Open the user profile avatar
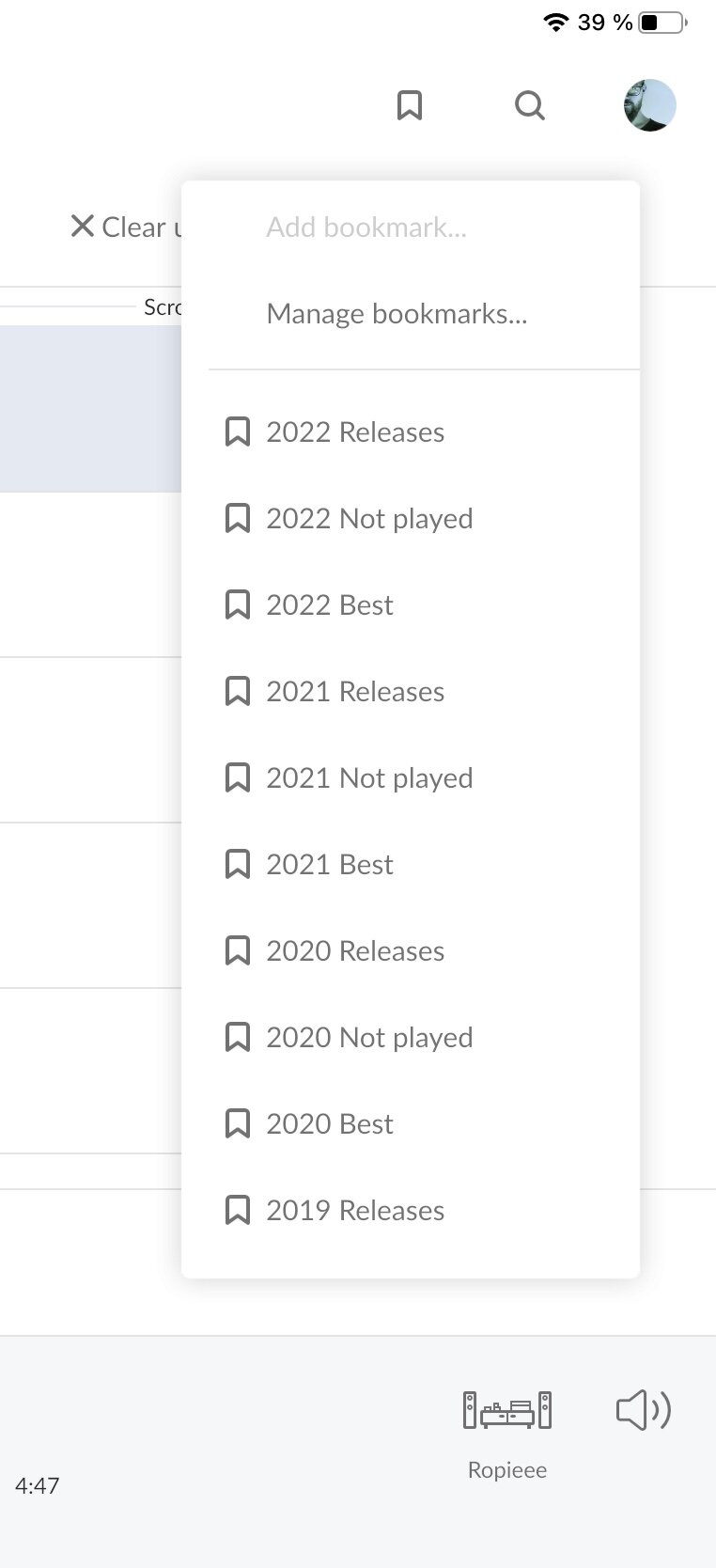The image size is (716, 1568). click(650, 105)
